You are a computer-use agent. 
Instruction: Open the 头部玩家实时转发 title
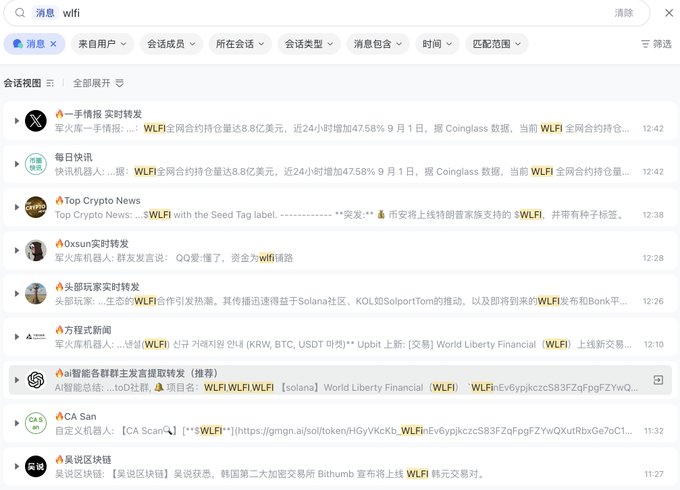click(97, 287)
